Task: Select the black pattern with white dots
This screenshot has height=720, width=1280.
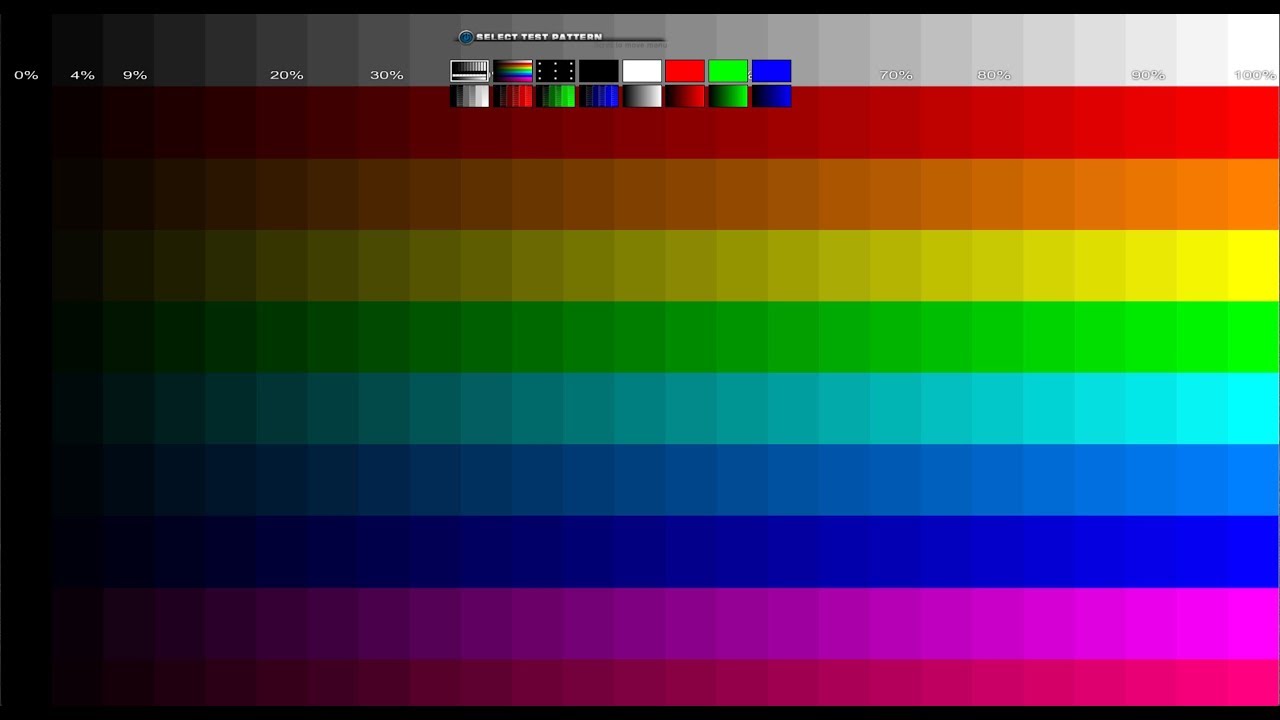Action: coord(556,71)
